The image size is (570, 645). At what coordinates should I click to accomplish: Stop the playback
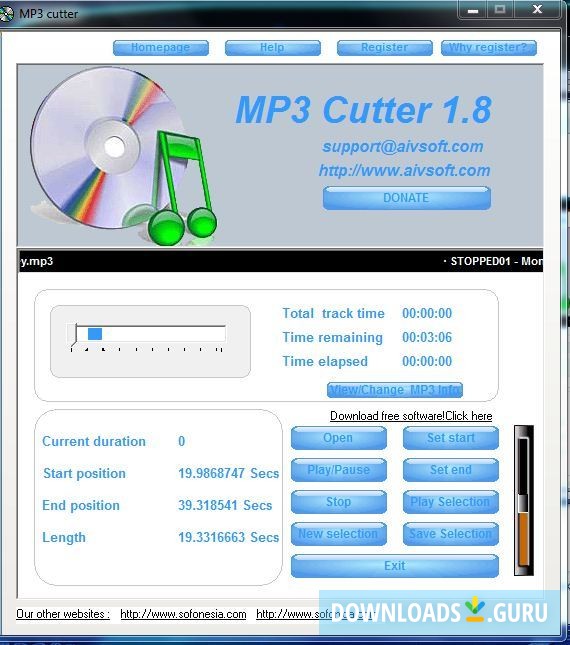tap(338, 502)
